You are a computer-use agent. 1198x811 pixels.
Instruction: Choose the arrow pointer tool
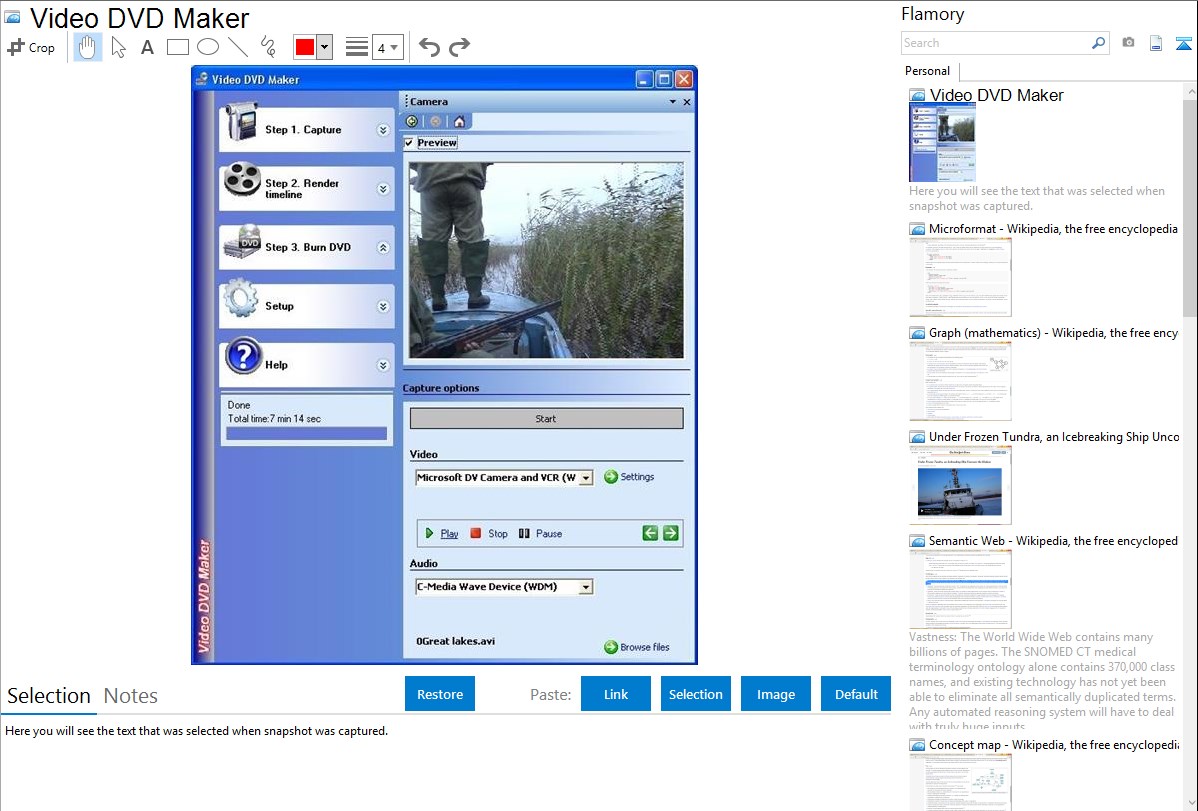coord(118,47)
